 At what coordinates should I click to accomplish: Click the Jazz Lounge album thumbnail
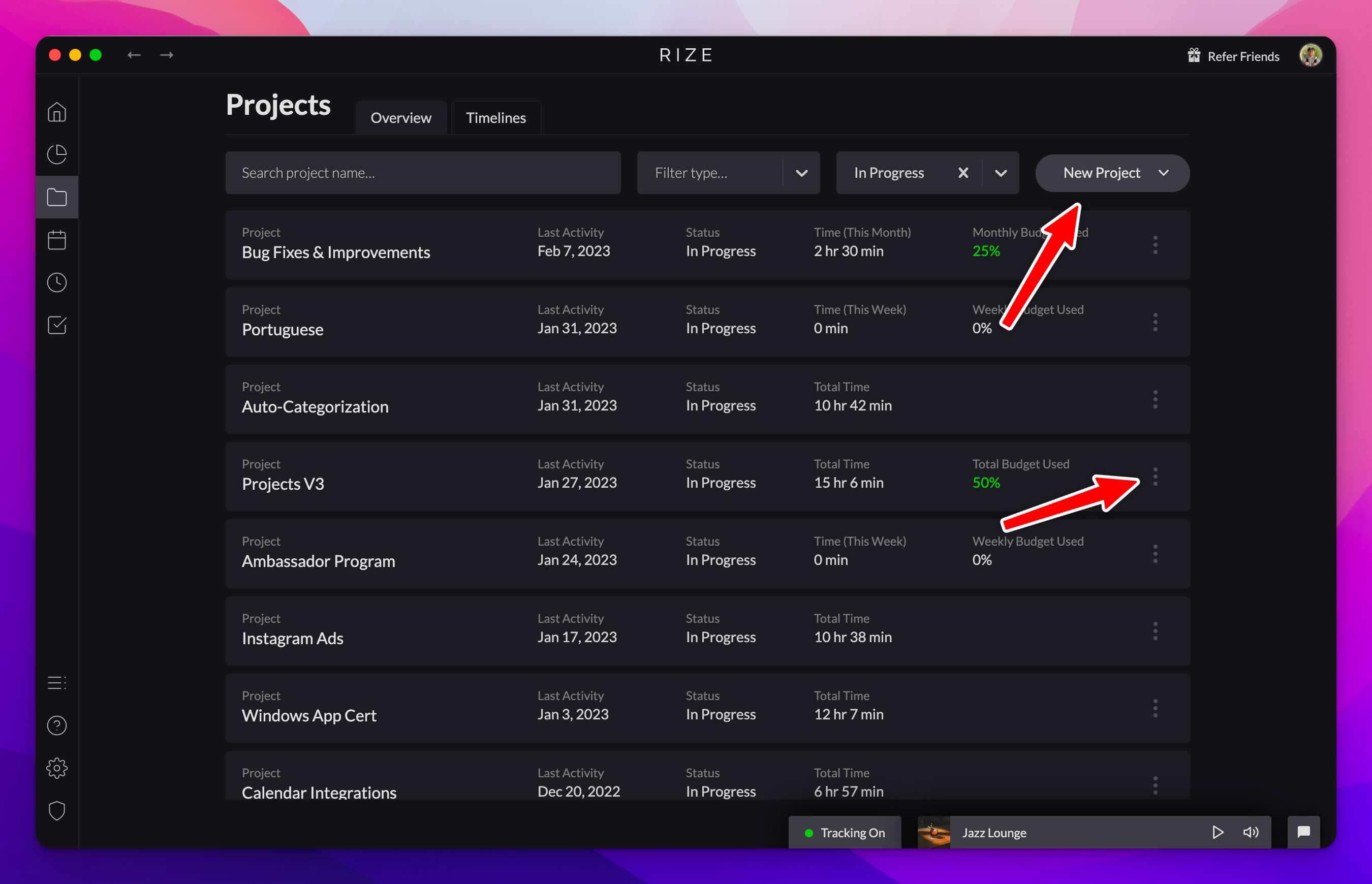coord(934,832)
